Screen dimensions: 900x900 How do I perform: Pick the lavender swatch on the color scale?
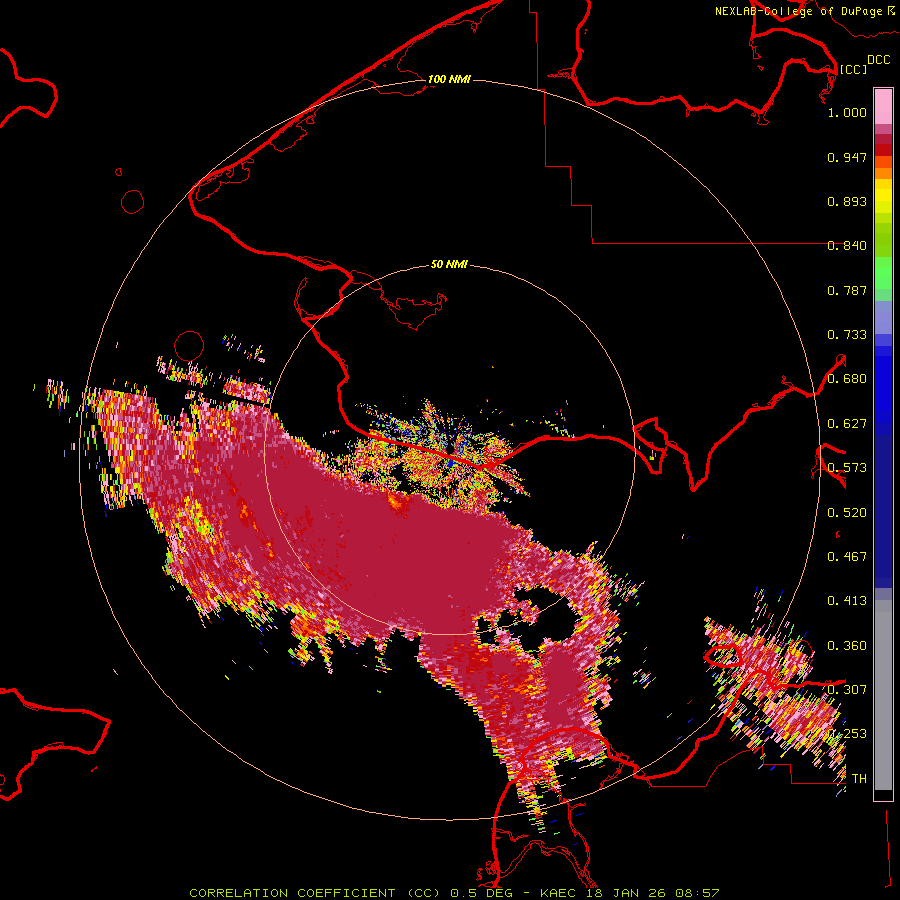point(883,318)
